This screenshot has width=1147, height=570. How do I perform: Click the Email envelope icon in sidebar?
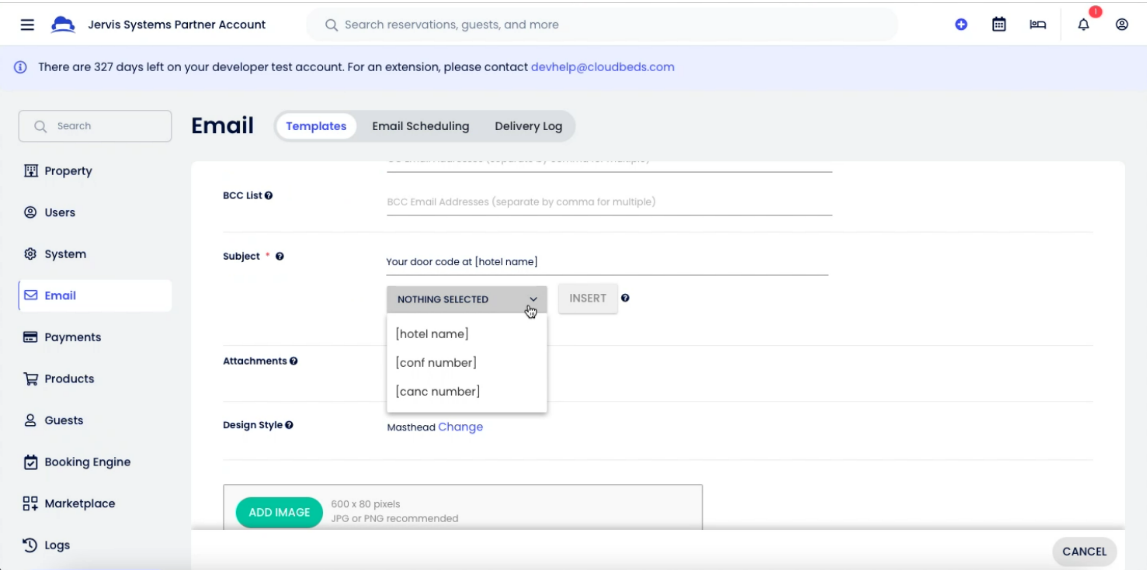click(30, 296)
